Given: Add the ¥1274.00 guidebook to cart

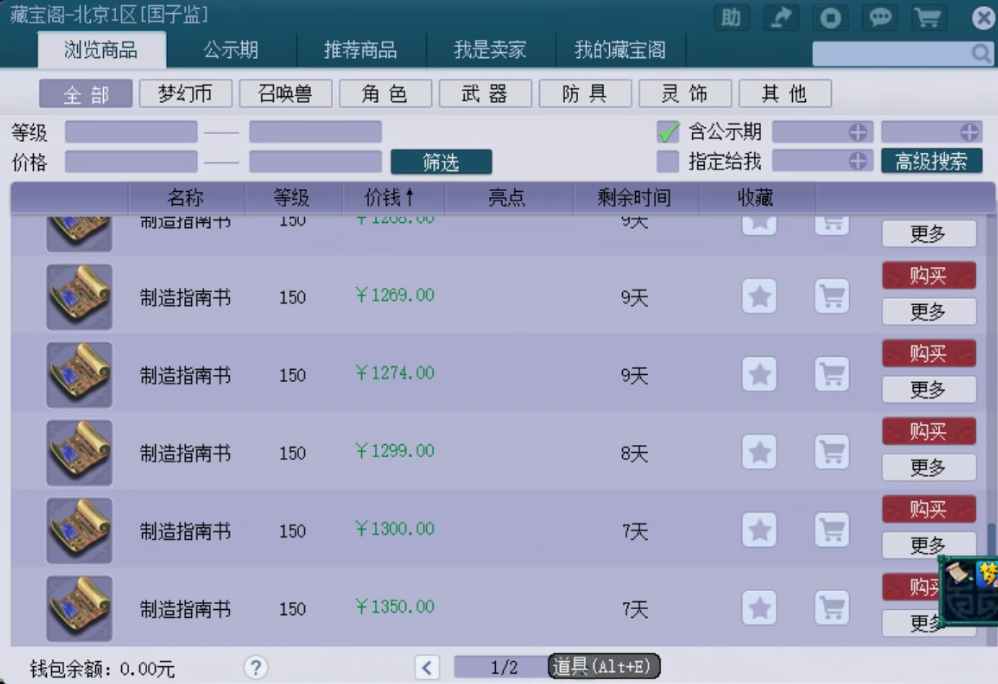Looking at the screenshot, I should tap(831, 374).
